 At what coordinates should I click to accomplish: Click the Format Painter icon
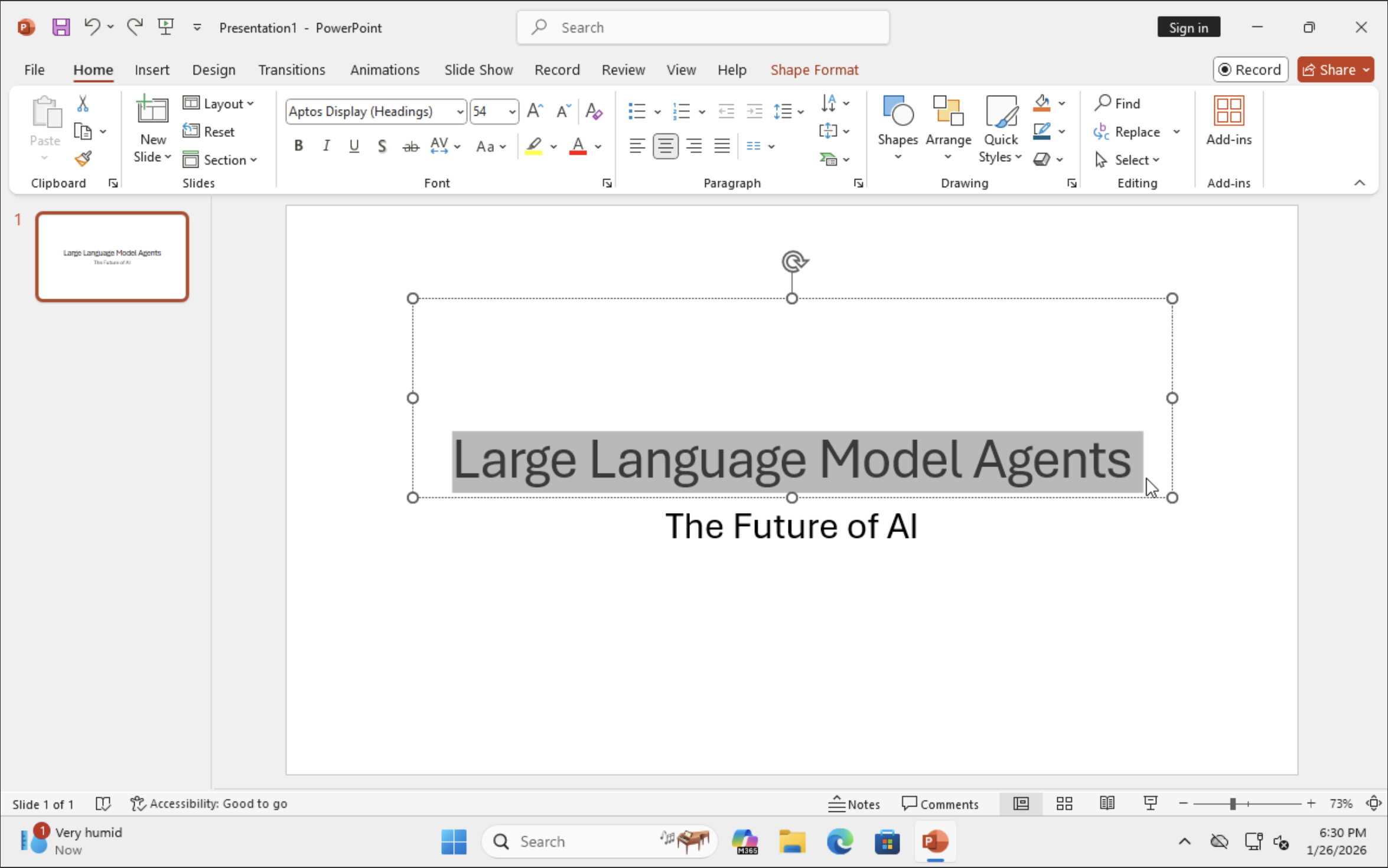click(x=83, y=158)
